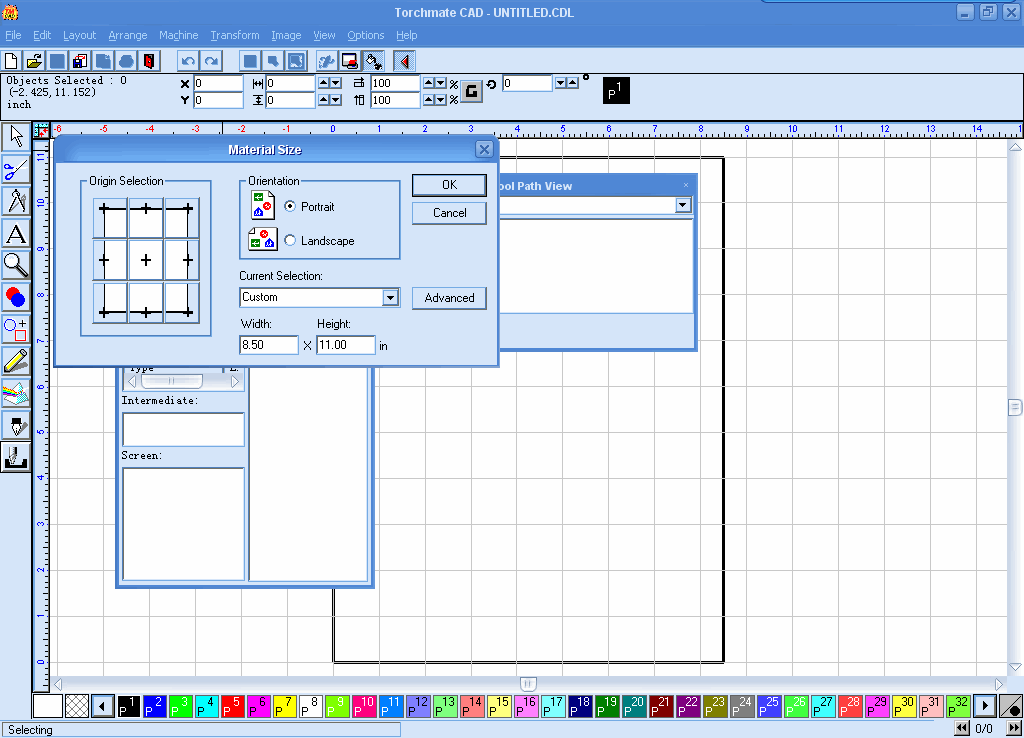
Task: Click the ruler origin icon at the rulers' corner
Action: (x=40, y=130)
